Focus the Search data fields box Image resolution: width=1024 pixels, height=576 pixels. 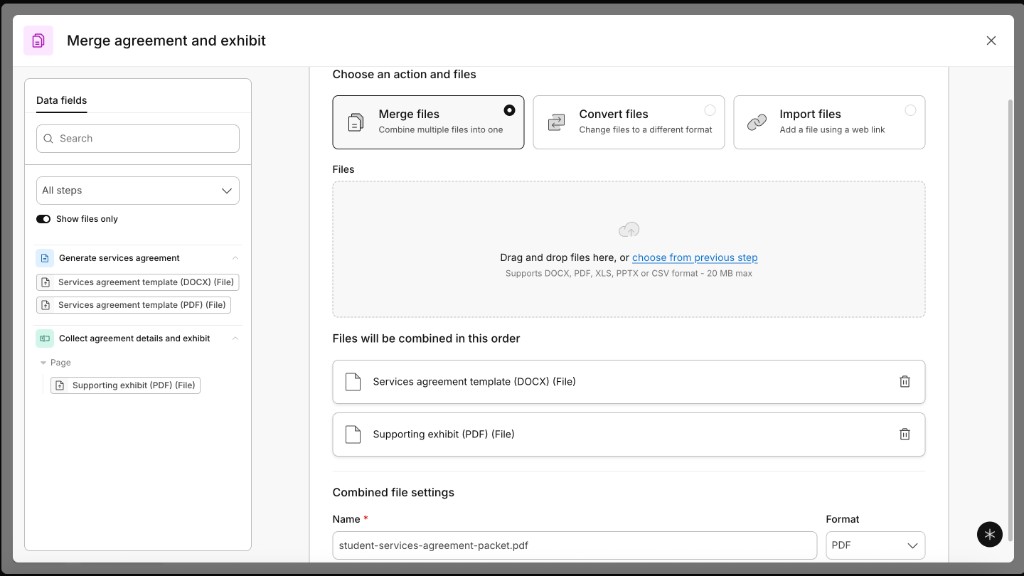138,138
